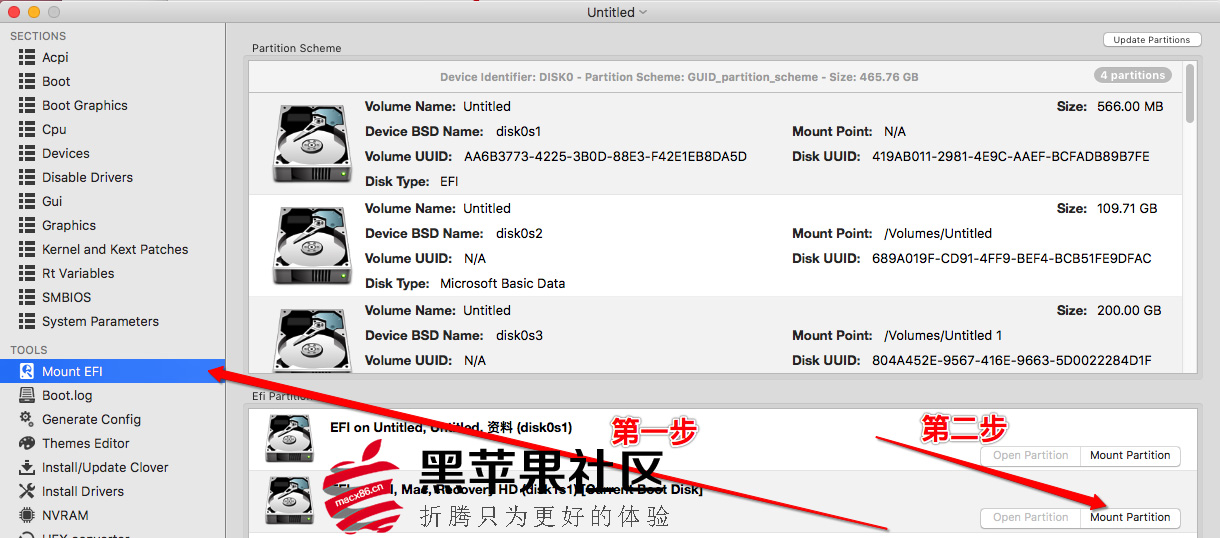The width and height of the screenshot is (1220, 538).
Task: Click the EFI on disk0s1 drive icon
Action: tap(290, 439)
